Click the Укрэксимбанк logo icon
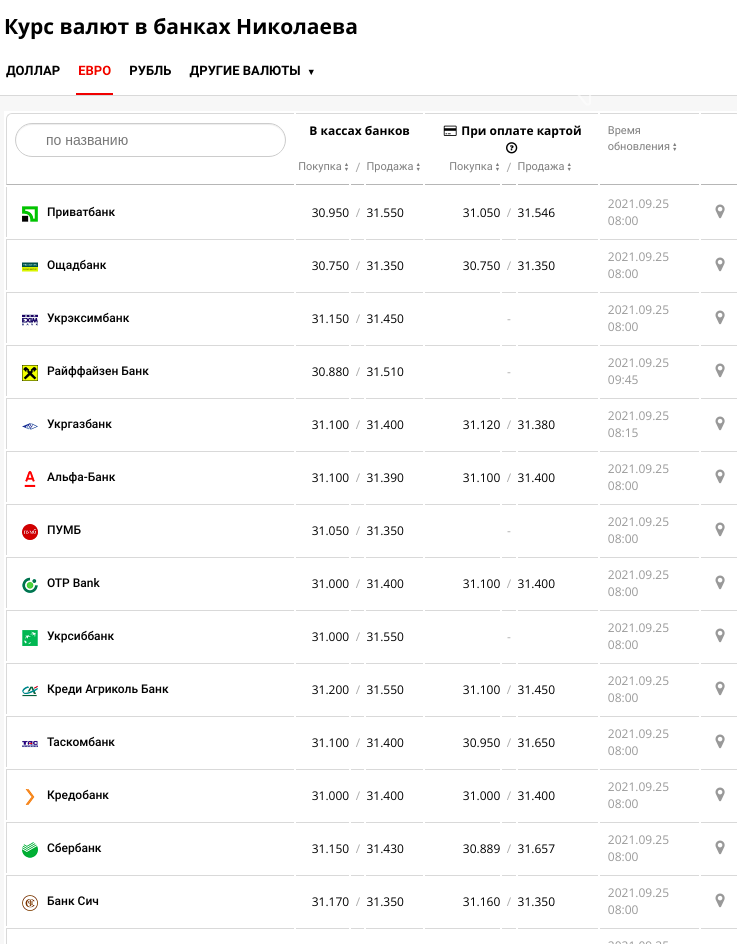 (x=30, y=319)
